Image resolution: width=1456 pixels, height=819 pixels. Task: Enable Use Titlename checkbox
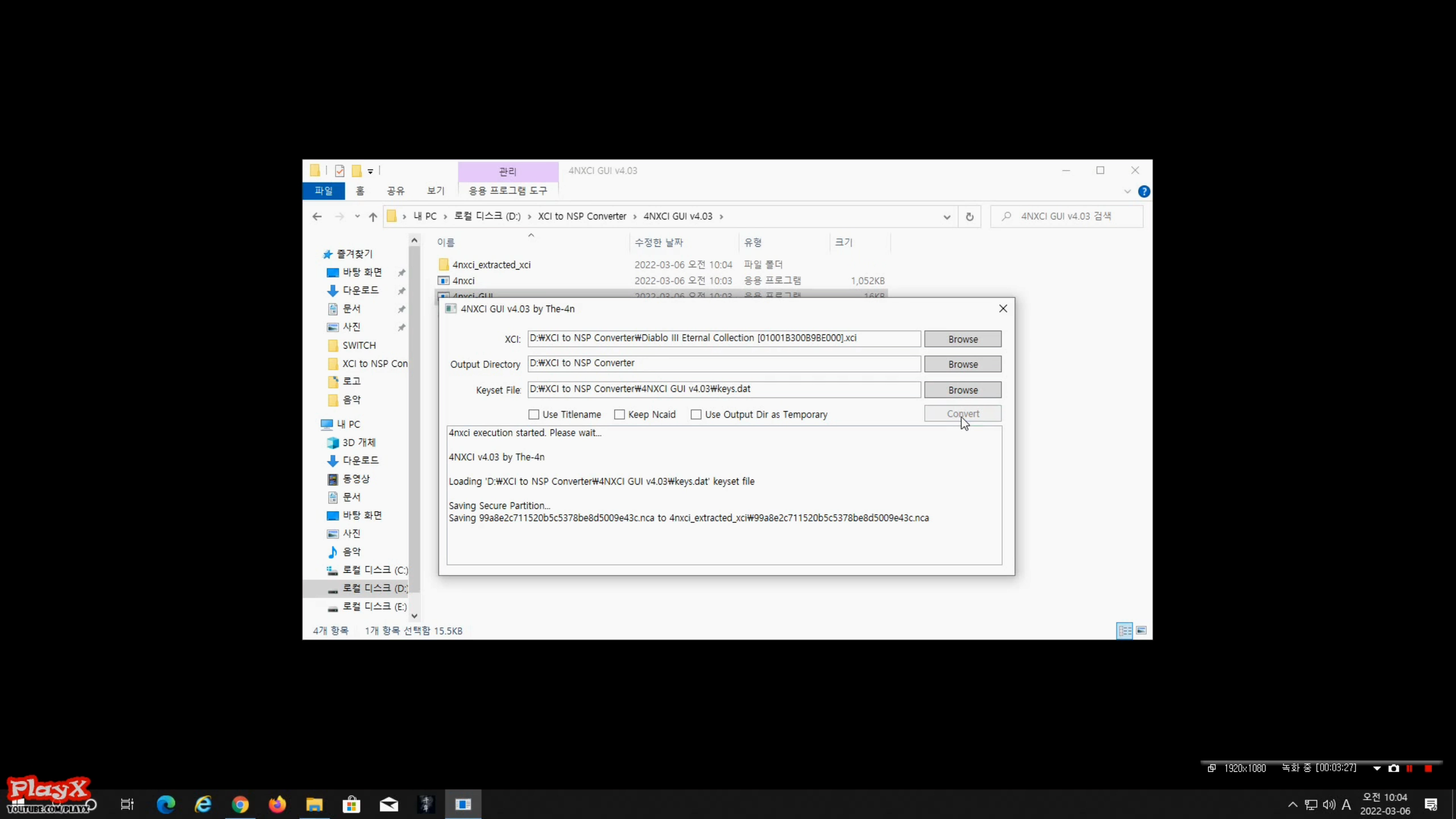[533, 415]
